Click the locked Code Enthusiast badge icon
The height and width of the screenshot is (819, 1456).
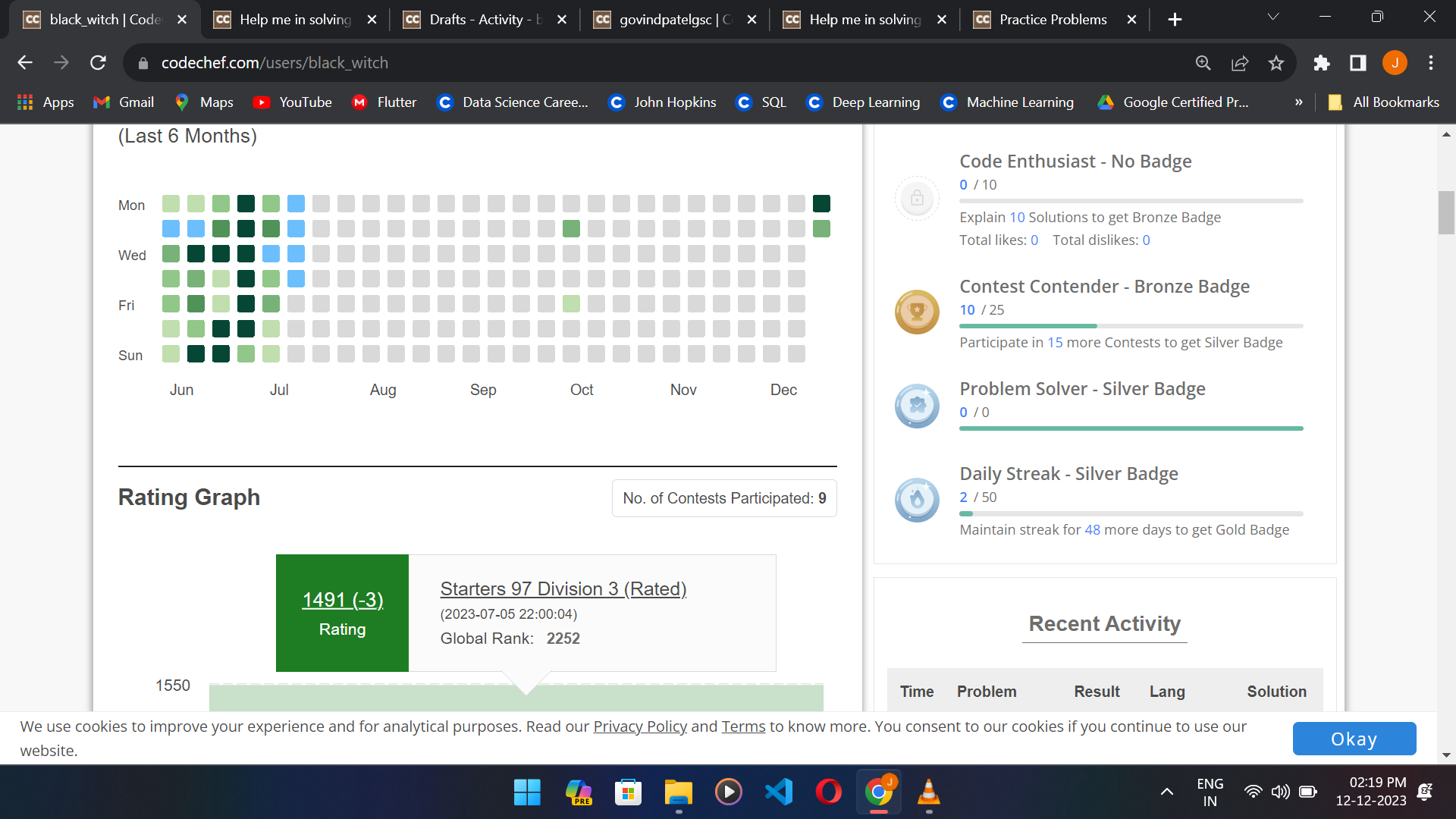point(917,198)
